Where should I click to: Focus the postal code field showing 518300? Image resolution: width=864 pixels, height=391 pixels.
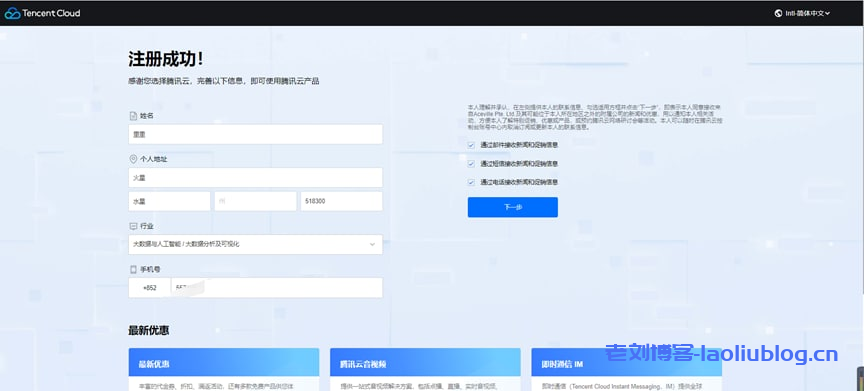coord(341,202)
